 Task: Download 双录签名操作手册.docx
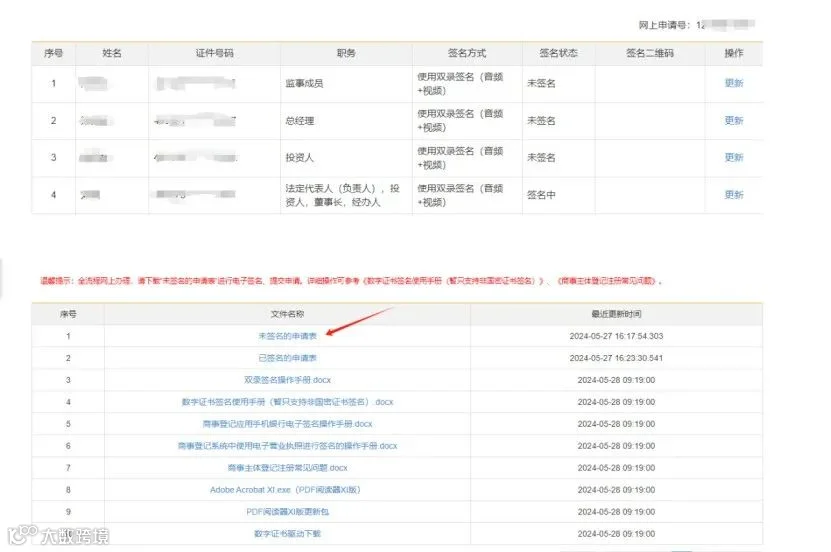pyautogui.click(x=287, y=380)
